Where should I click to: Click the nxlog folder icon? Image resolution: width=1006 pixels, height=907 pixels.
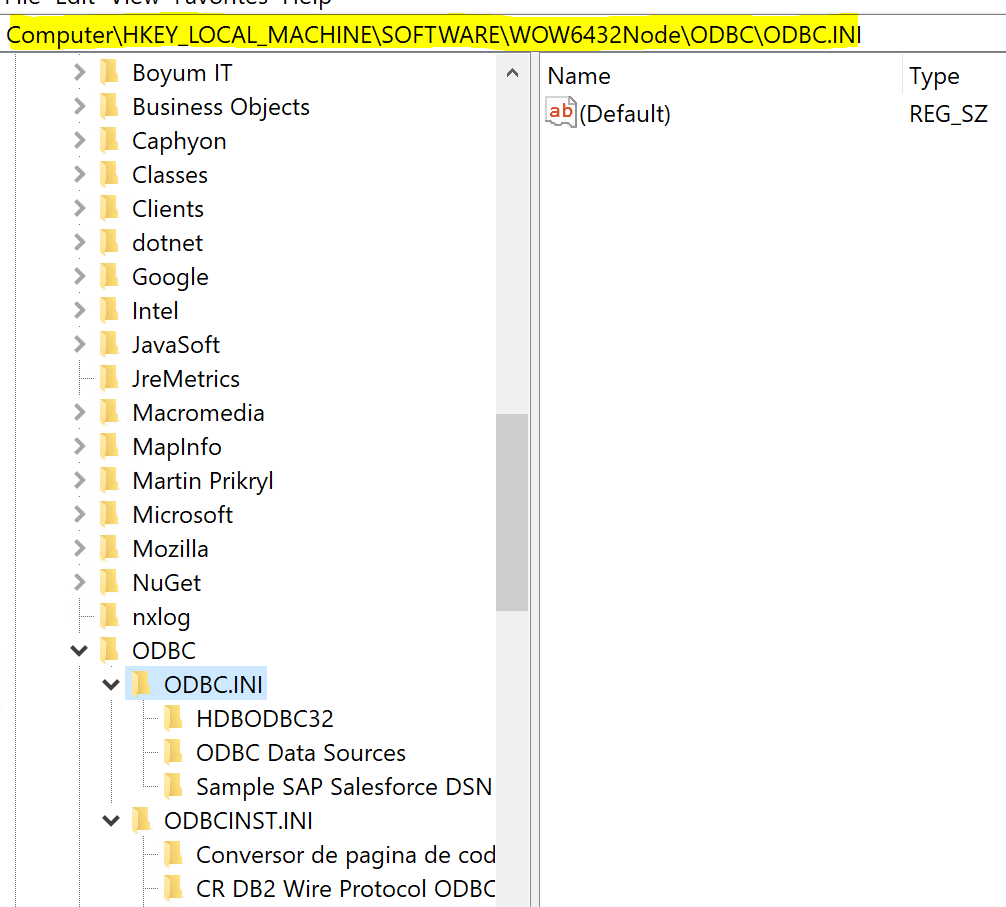click(x=110, y=617)
